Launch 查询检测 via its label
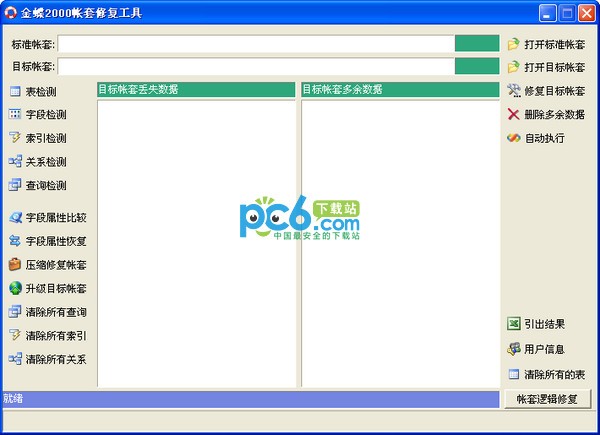Viewport: 600px width, 435px height. pyautogui.click(x=46, y=186)
